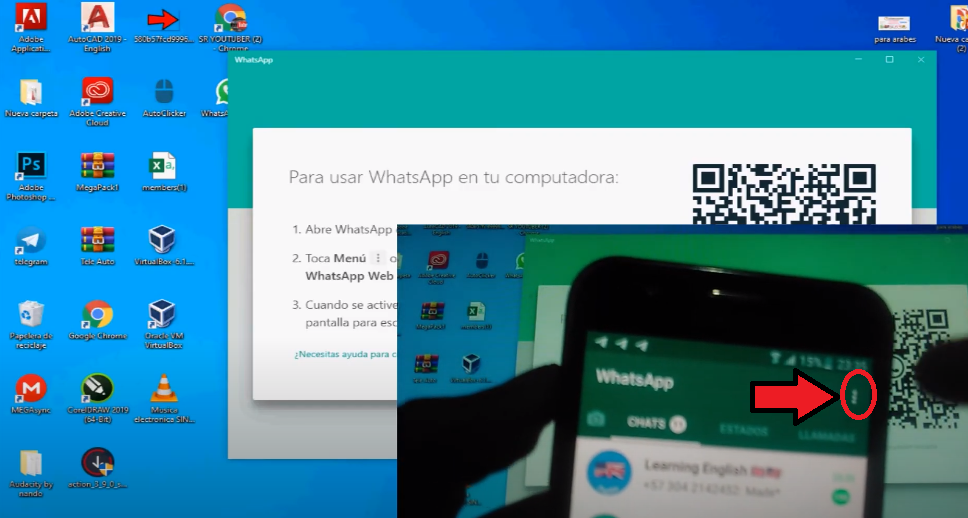This screenshot has height=518, width=968.
Task: Open the members(1) spreadsheet file
Action: [x=164, y=172]
